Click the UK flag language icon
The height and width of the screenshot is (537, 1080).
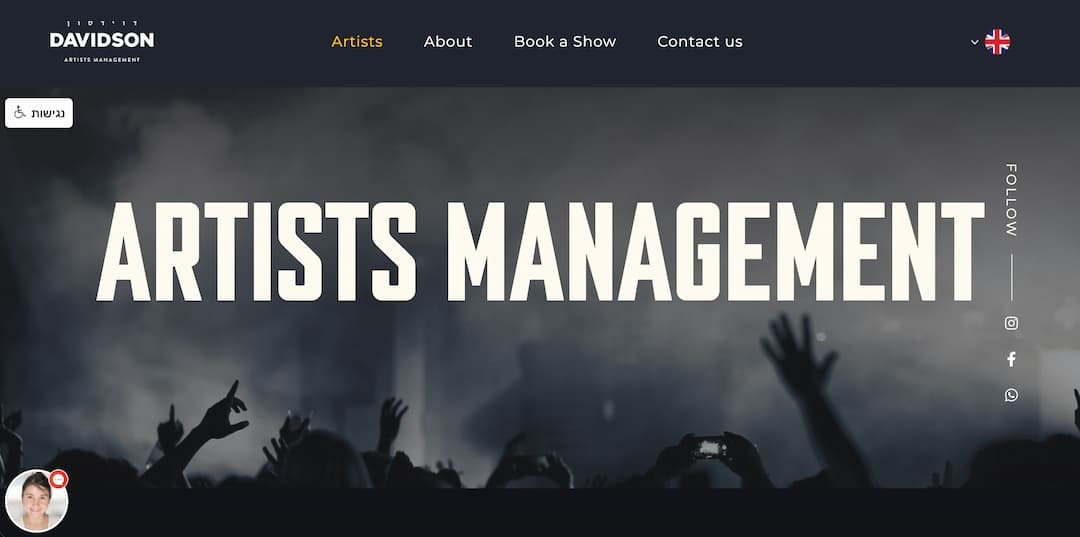[x=997, y=42]
